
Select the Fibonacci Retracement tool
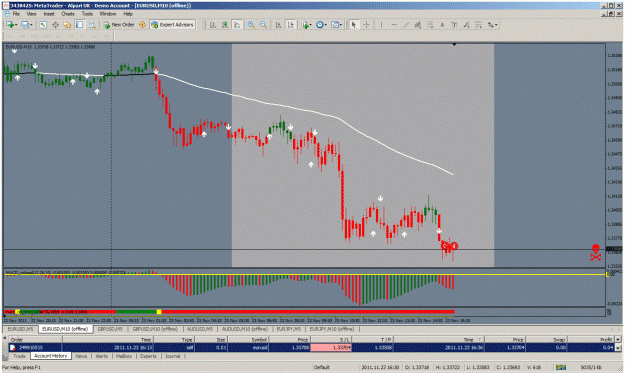[x=430, y=25]
